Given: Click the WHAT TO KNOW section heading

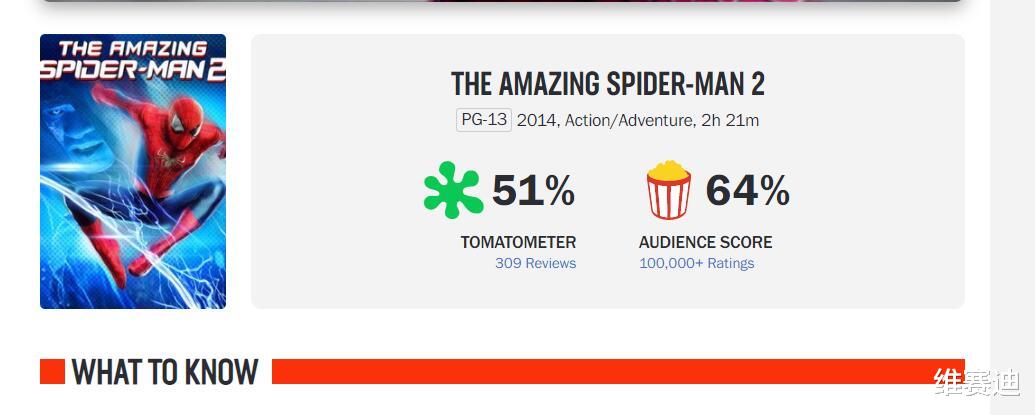Looking at the screenshot, I should [x=165, y=372].
